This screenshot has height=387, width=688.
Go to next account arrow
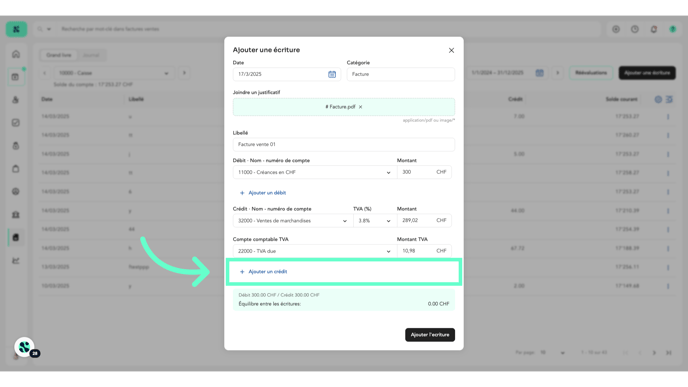(184, 73)
